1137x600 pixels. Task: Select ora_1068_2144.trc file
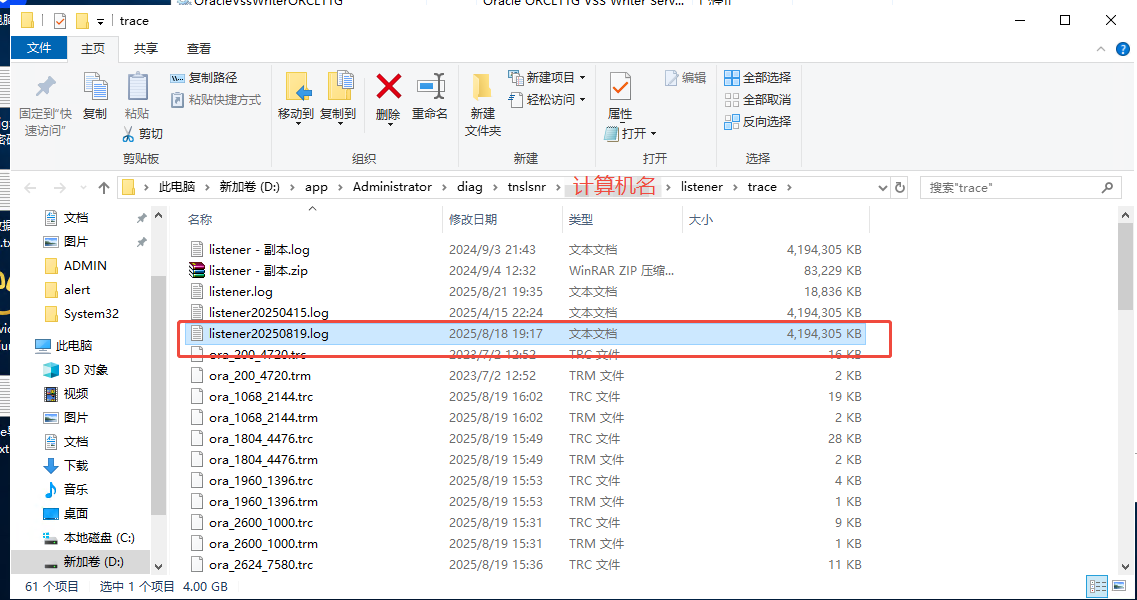pyautogui.click(x=261, y=397)
